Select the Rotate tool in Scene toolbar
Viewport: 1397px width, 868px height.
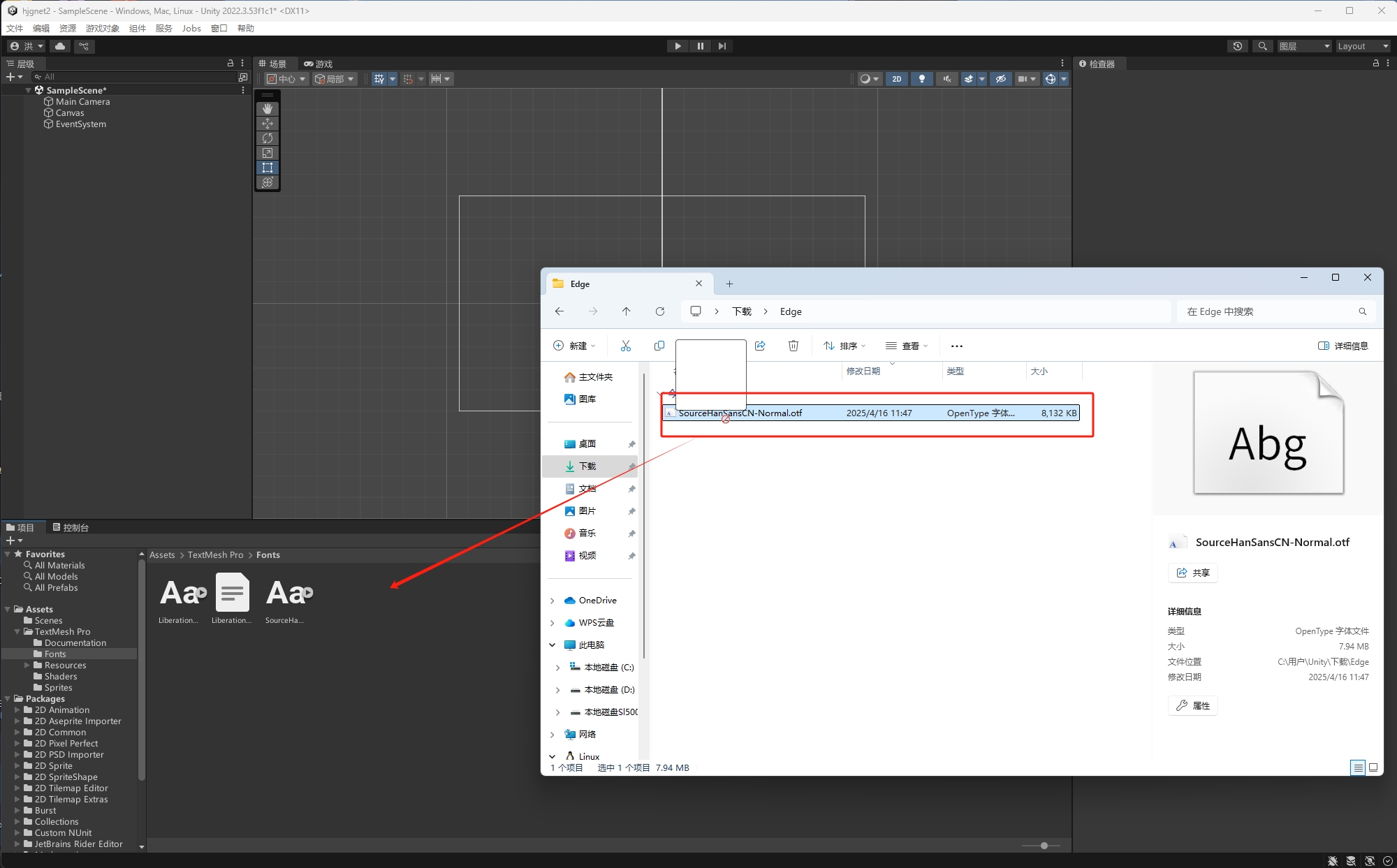[x=268, y=138]
